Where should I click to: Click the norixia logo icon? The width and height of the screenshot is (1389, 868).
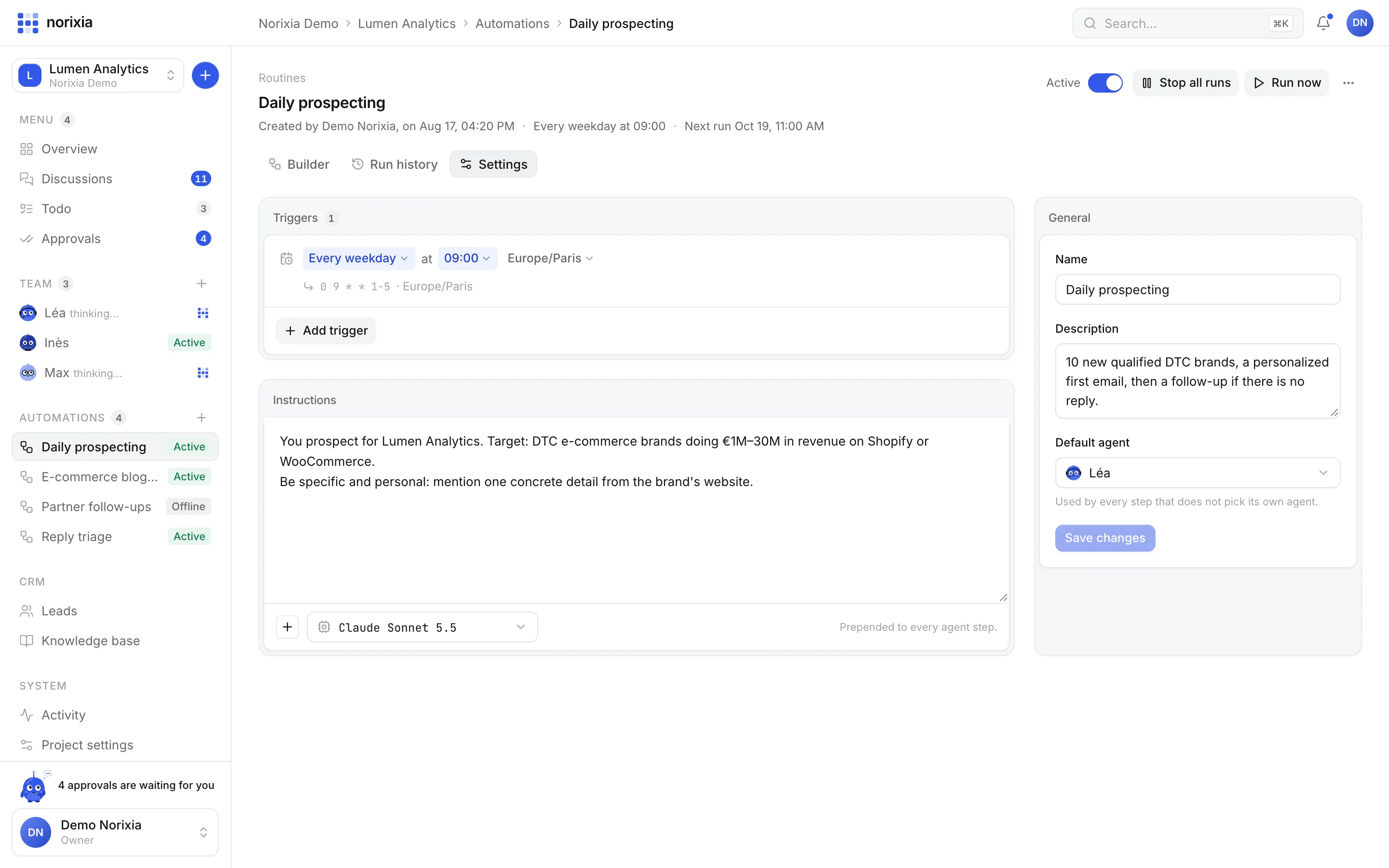pyautogui.click(x=27, y=23)
